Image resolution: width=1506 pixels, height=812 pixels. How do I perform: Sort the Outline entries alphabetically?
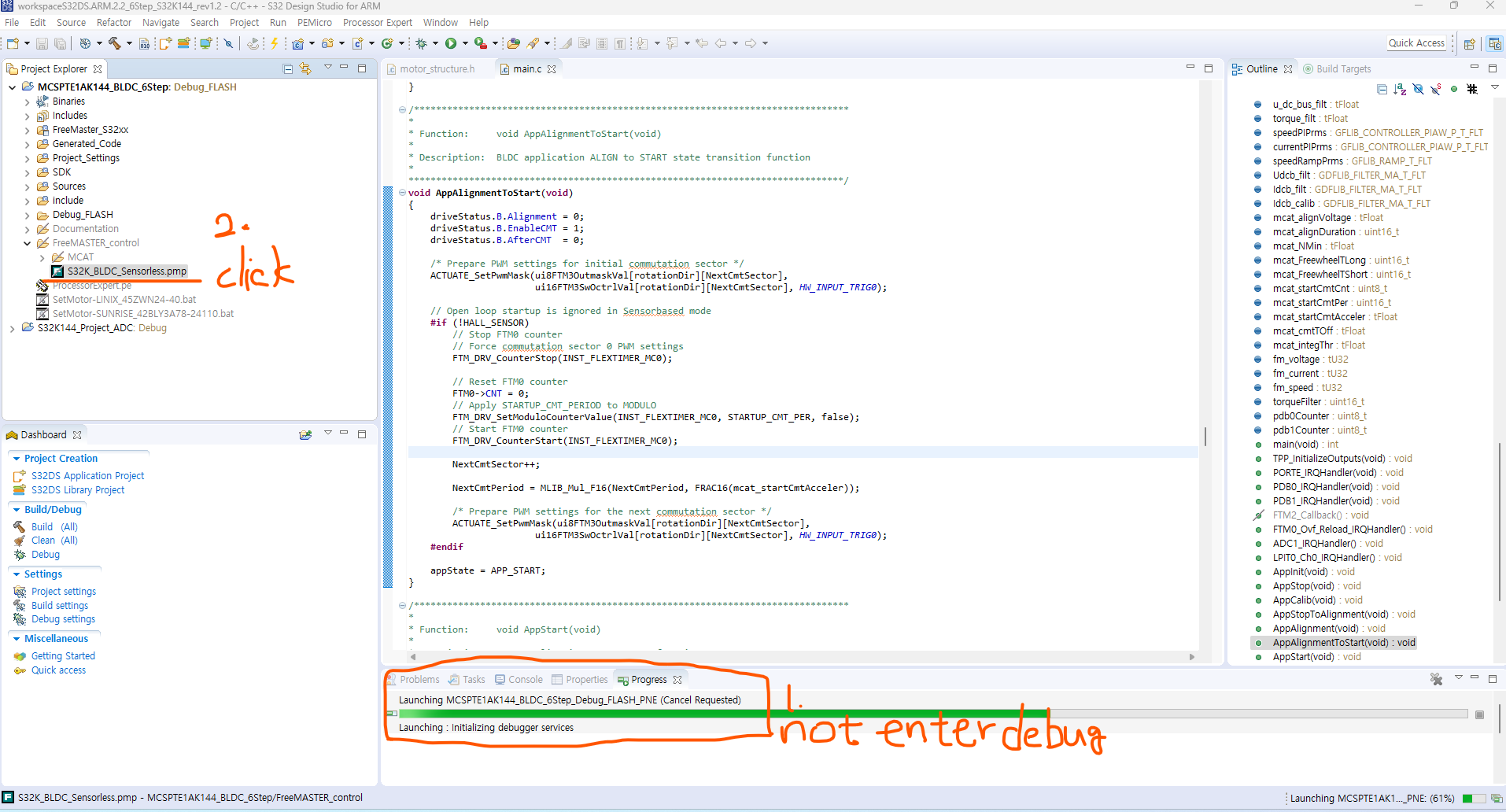click(x=1401, y=89)
